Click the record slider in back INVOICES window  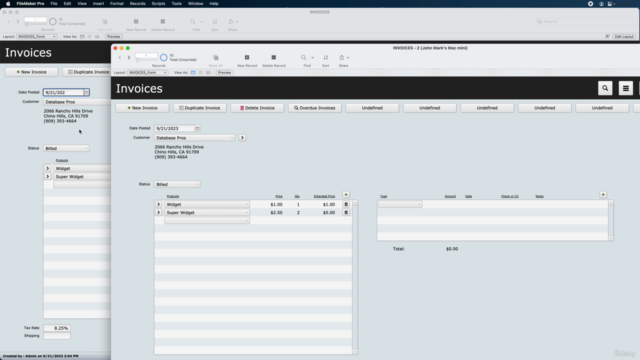35,24
